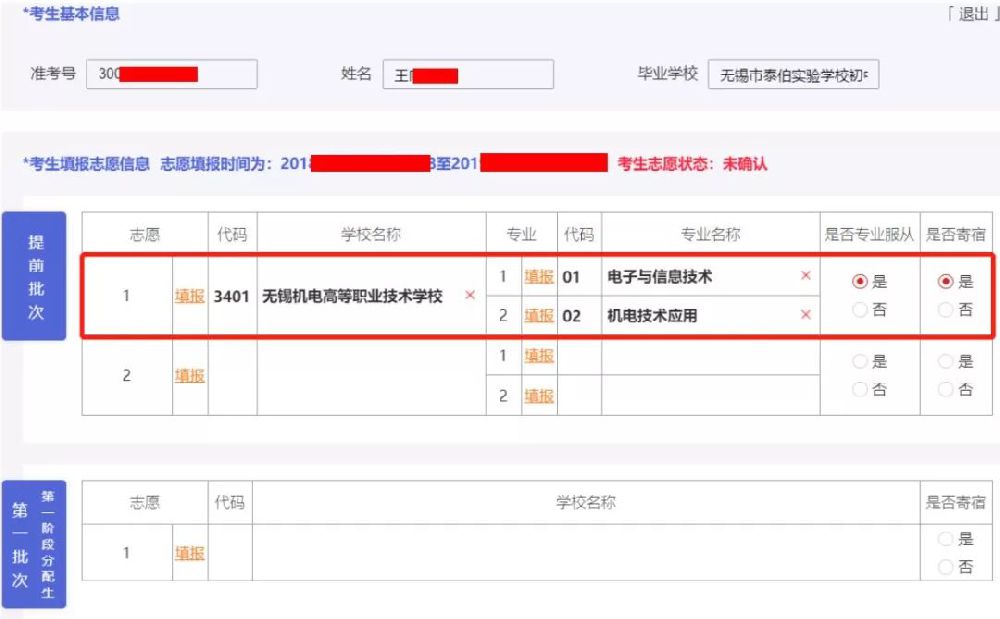Select 是 for 寄宿 in choice 1
This screenshot has height=619, width=1000.
[x=946, y=281]
